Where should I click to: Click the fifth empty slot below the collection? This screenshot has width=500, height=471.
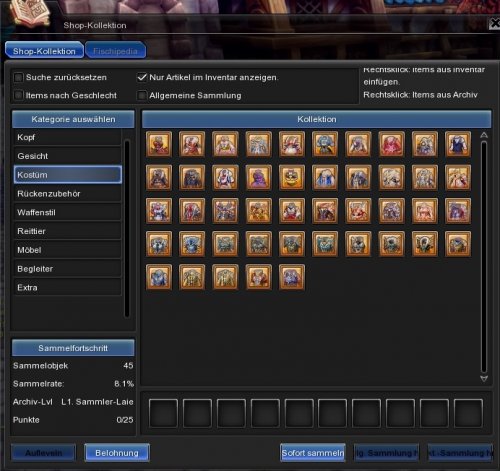click(x=299, y=413)
